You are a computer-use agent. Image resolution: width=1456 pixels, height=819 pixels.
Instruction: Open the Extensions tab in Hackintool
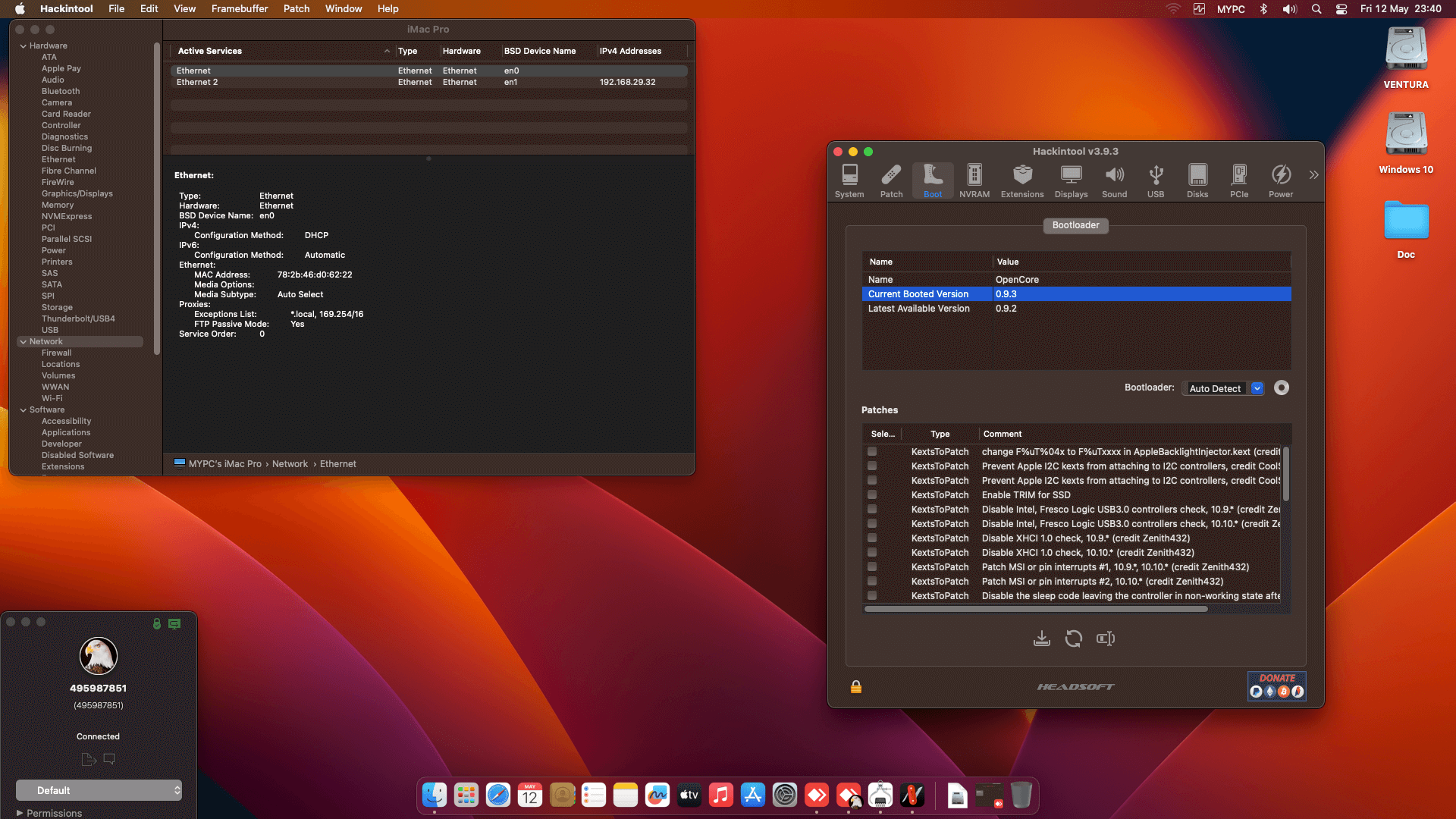1022,181
